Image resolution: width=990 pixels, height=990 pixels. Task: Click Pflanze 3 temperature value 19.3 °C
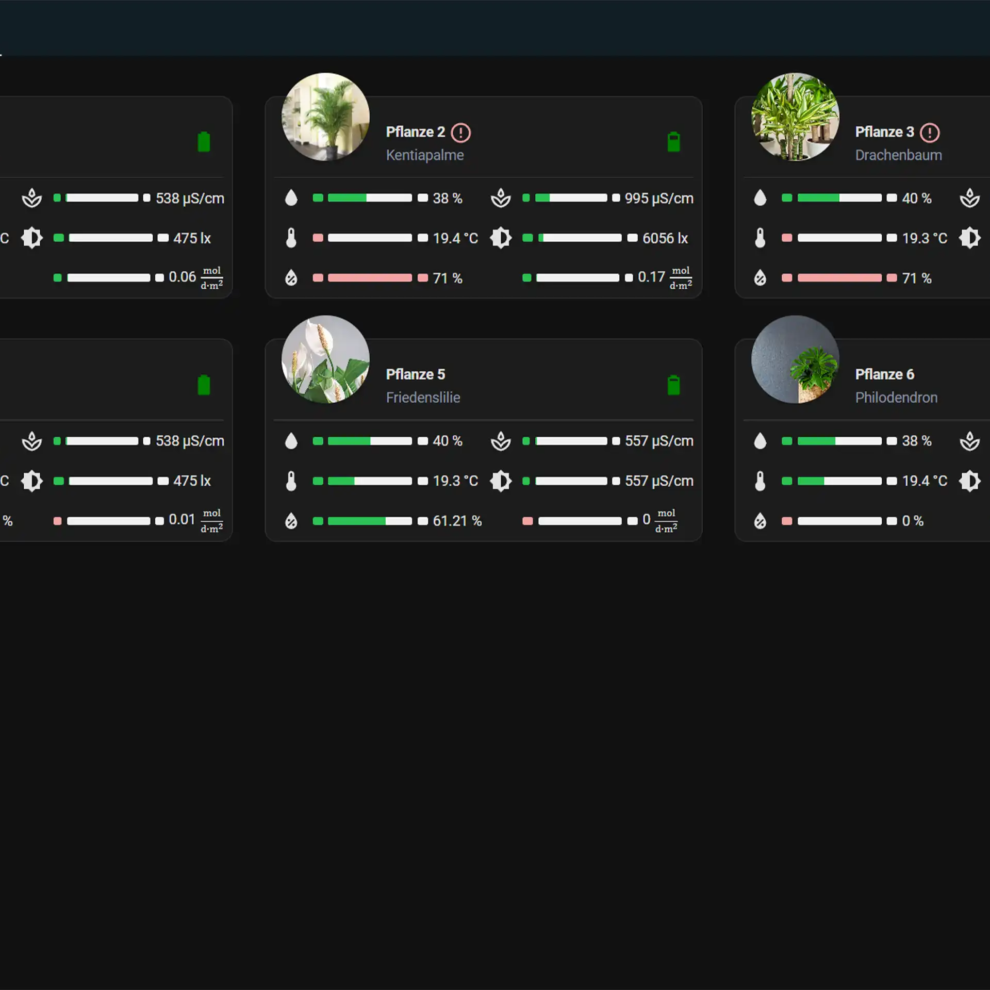click(924, 238)
